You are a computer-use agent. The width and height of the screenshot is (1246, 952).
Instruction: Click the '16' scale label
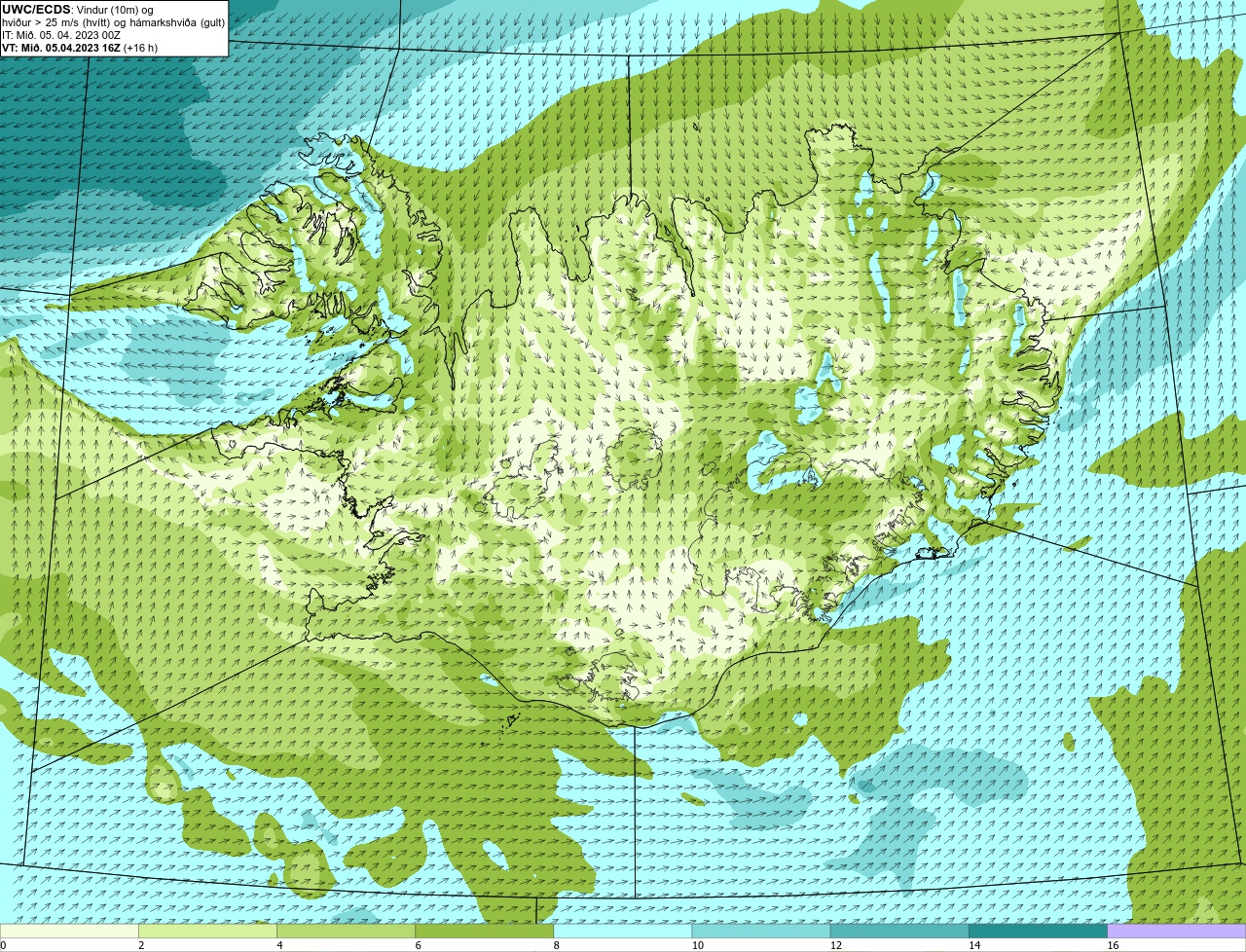click(x=1114, y=945)
